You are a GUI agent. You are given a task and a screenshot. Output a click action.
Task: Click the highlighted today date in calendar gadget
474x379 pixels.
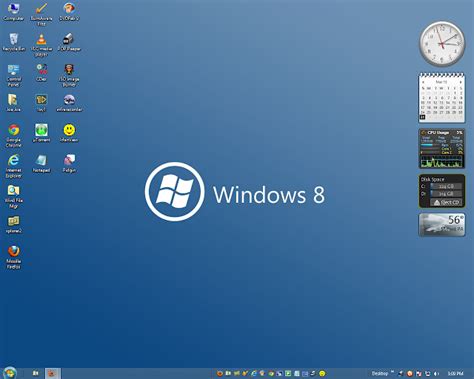423,117
